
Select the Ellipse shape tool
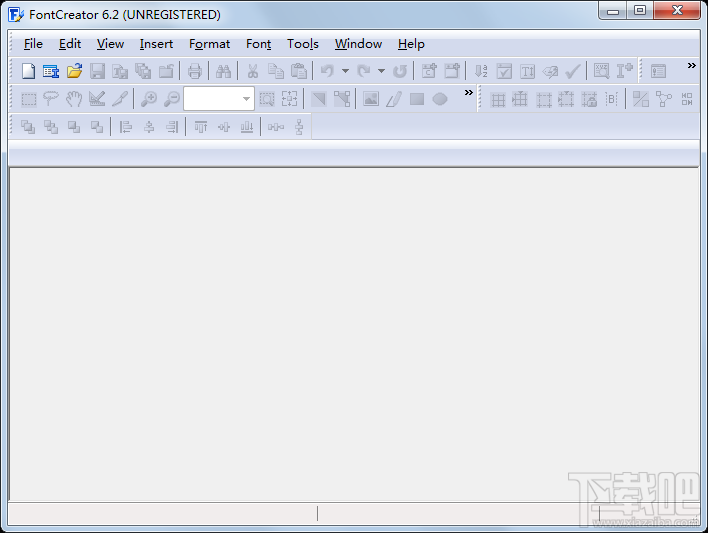[440, 99]
